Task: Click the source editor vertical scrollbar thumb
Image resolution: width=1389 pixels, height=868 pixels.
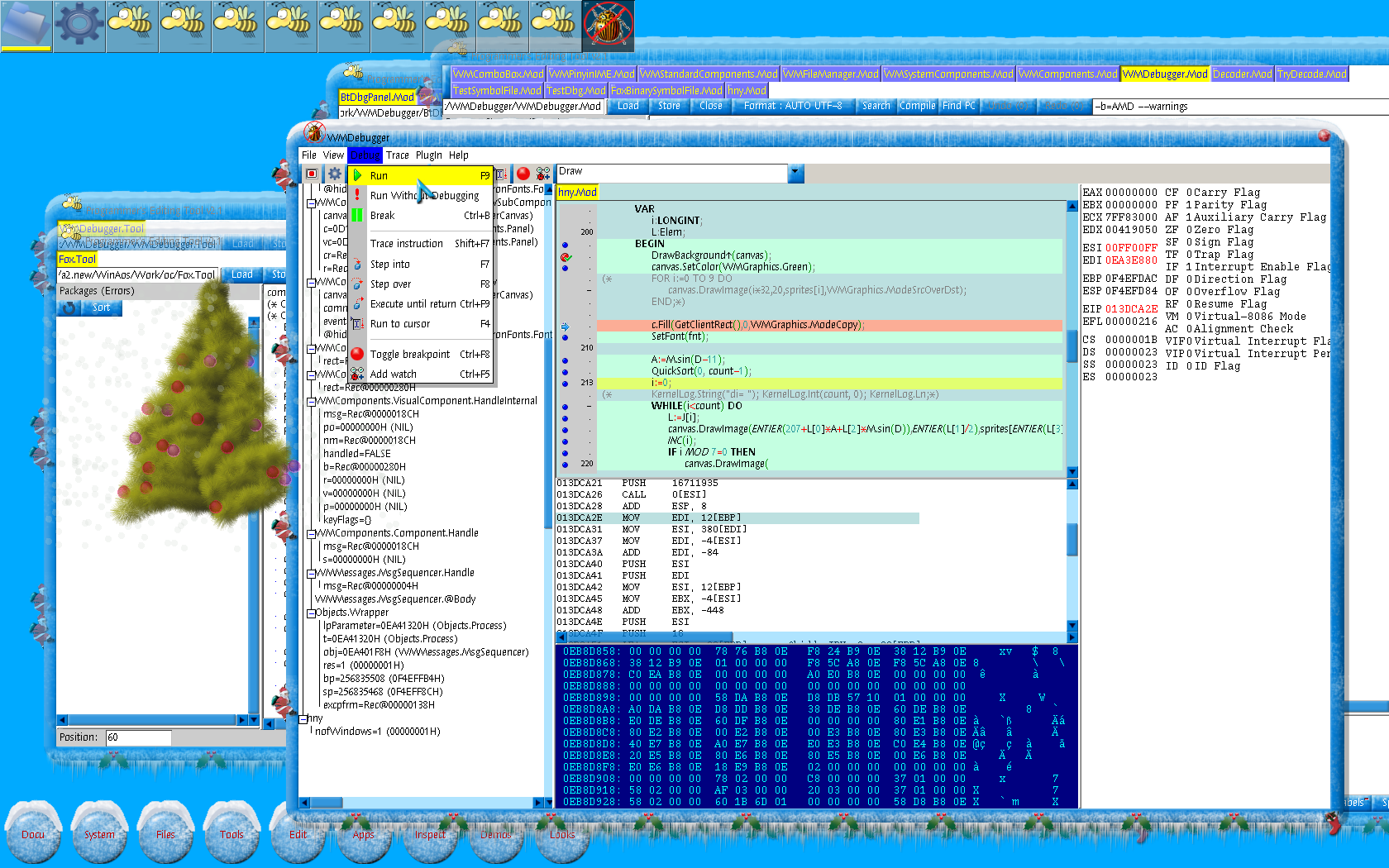Action: [x=1072, y=346]
